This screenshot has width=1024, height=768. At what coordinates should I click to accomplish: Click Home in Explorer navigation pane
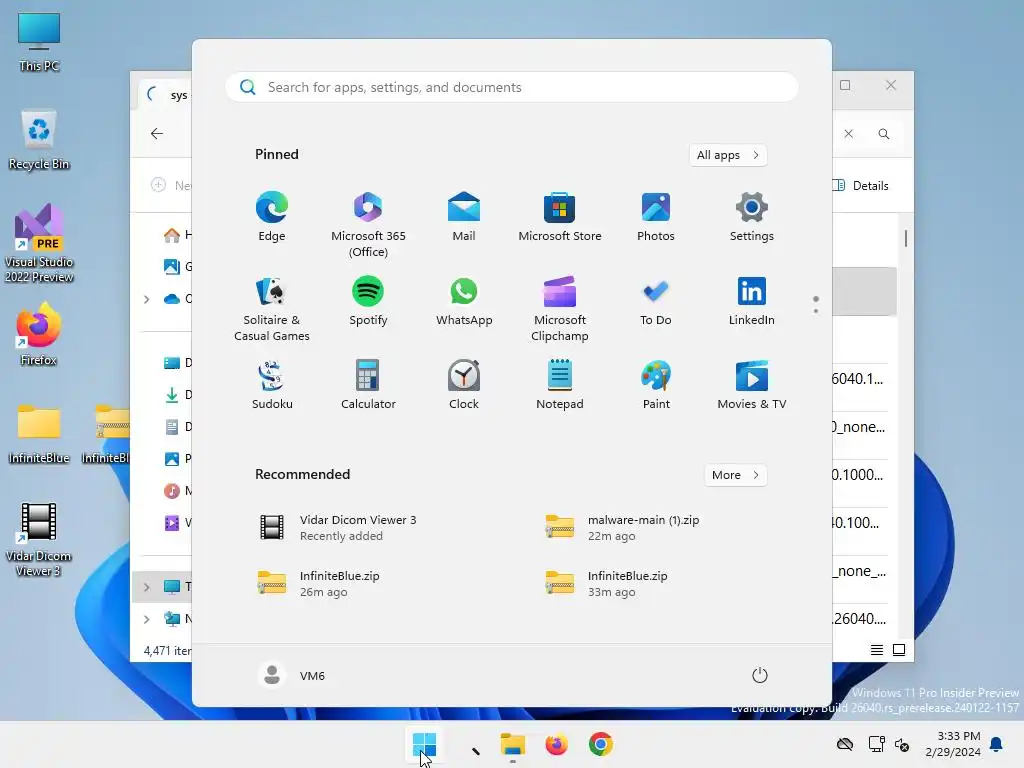[x=178, y=235]
